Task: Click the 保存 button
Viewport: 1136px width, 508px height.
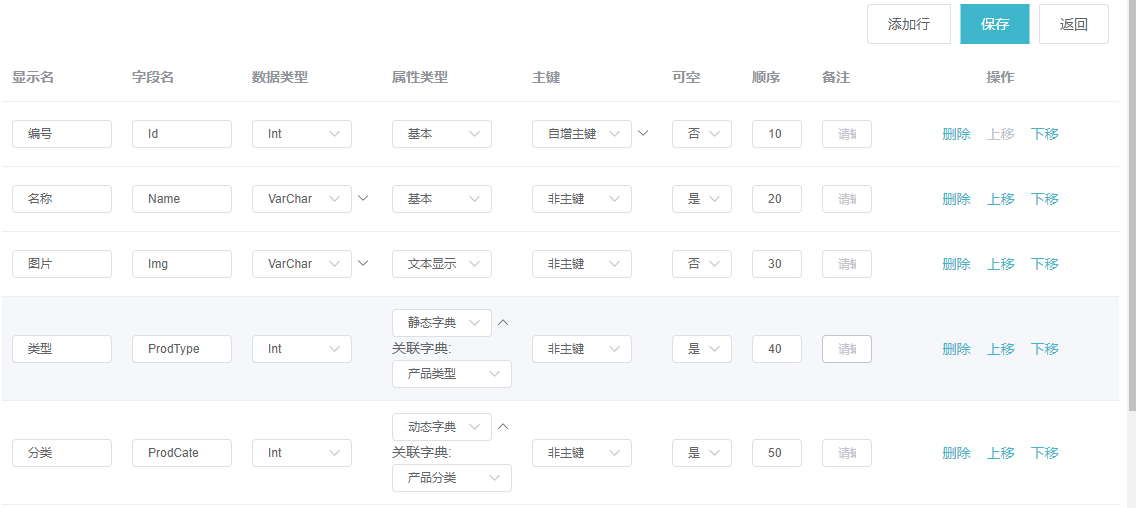Action: [995, 24]
